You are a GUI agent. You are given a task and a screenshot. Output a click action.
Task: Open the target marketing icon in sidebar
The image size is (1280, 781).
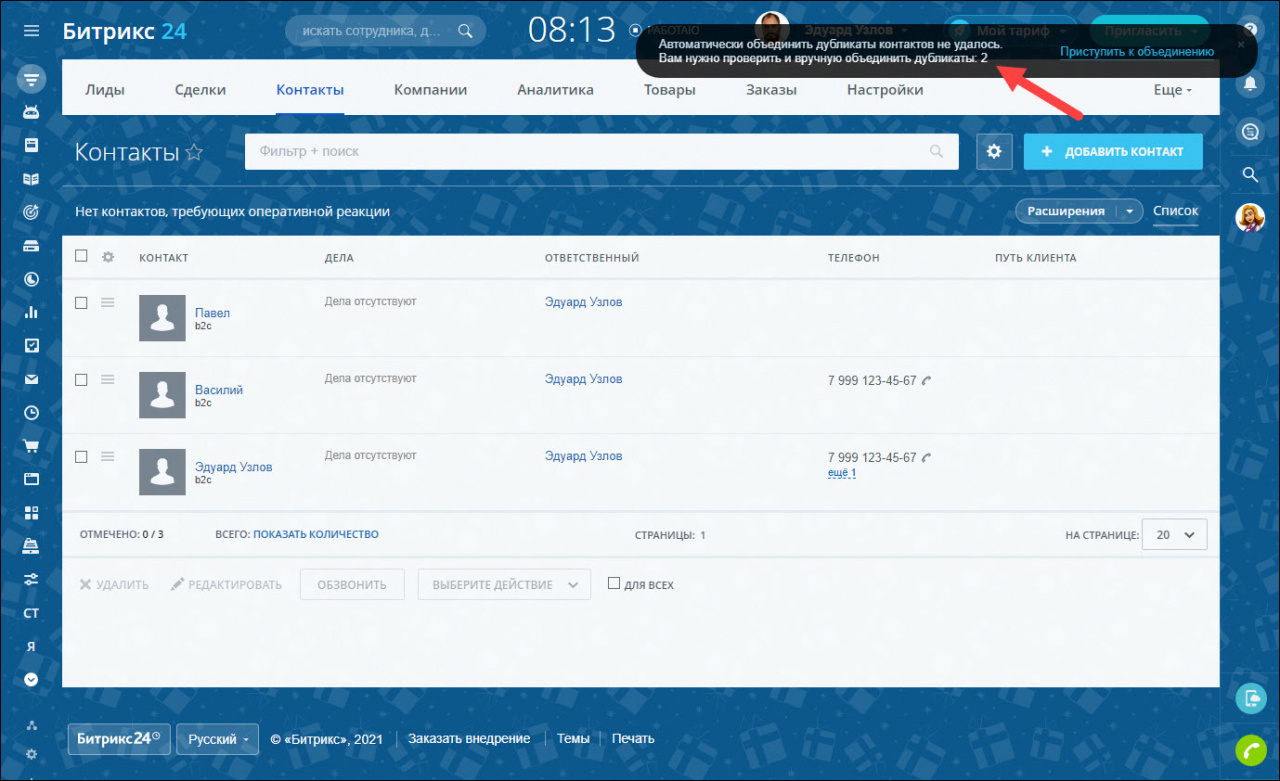click(x=31, y=212)
